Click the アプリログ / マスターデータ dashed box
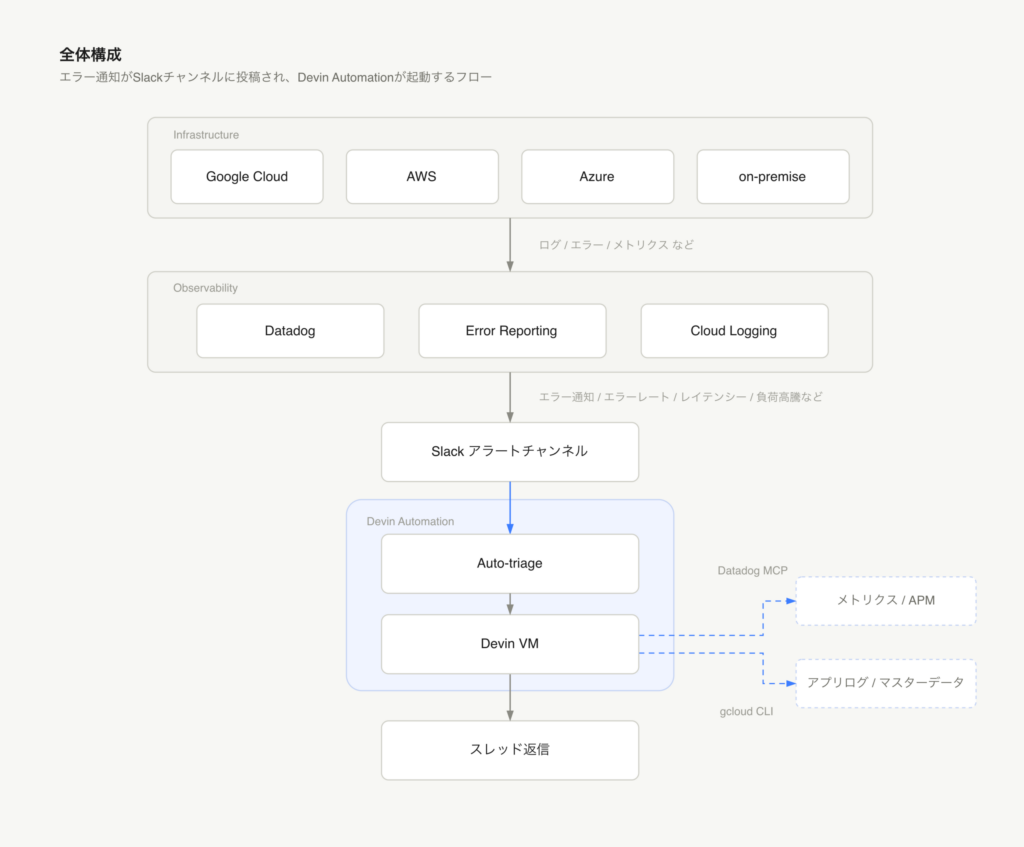The height and width of the screenshot is (847, 1024). tap(886, 683)
